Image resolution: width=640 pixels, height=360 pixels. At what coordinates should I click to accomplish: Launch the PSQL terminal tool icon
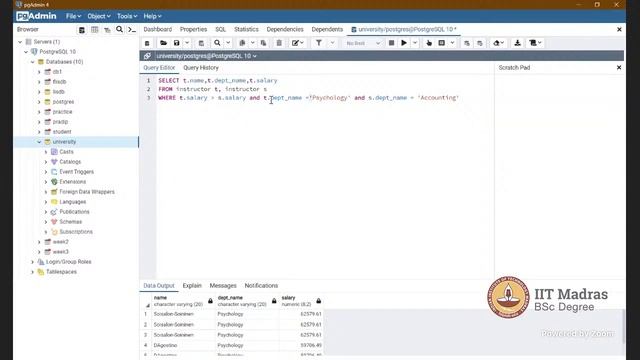(132, 30)
